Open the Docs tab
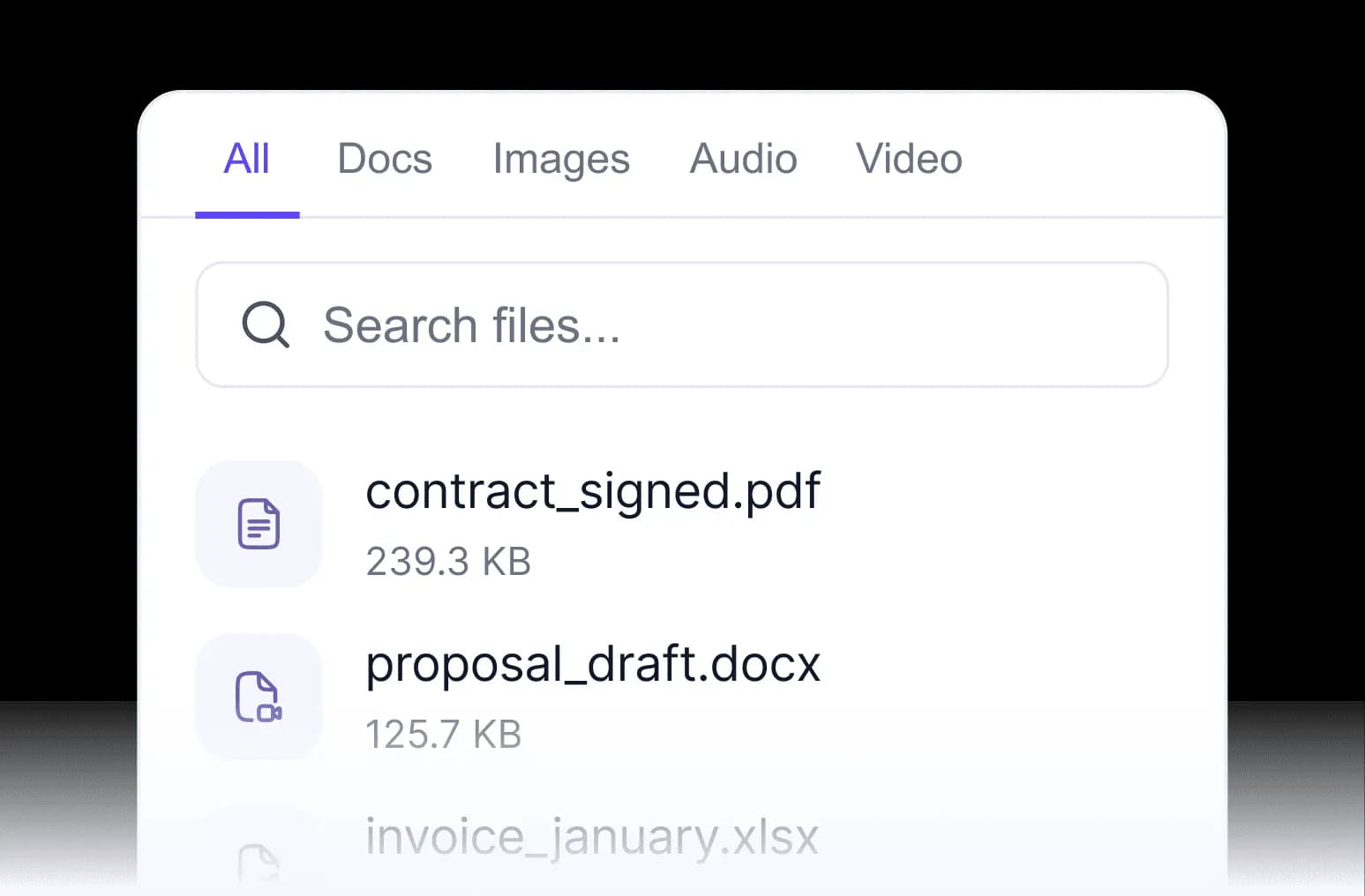 385,160
